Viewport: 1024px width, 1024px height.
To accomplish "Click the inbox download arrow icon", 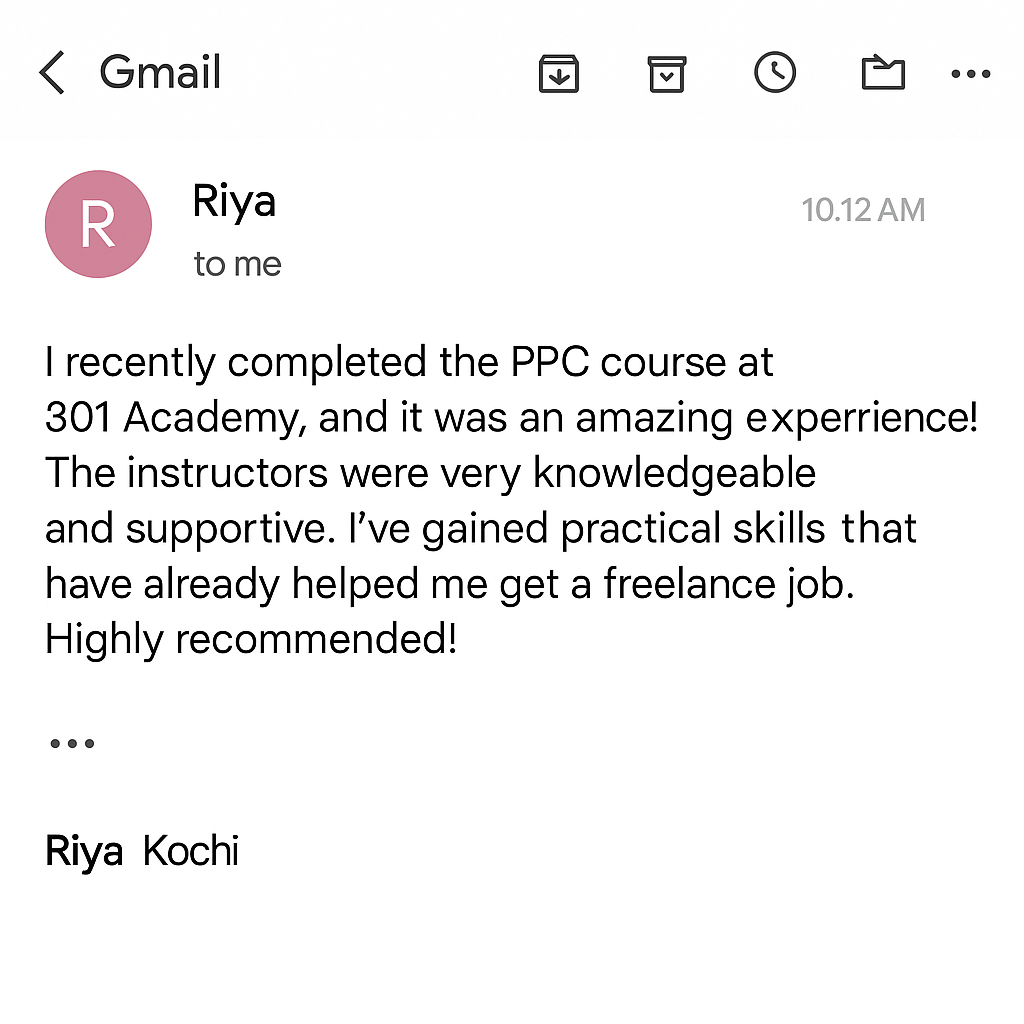I will (x=558, y=73).
